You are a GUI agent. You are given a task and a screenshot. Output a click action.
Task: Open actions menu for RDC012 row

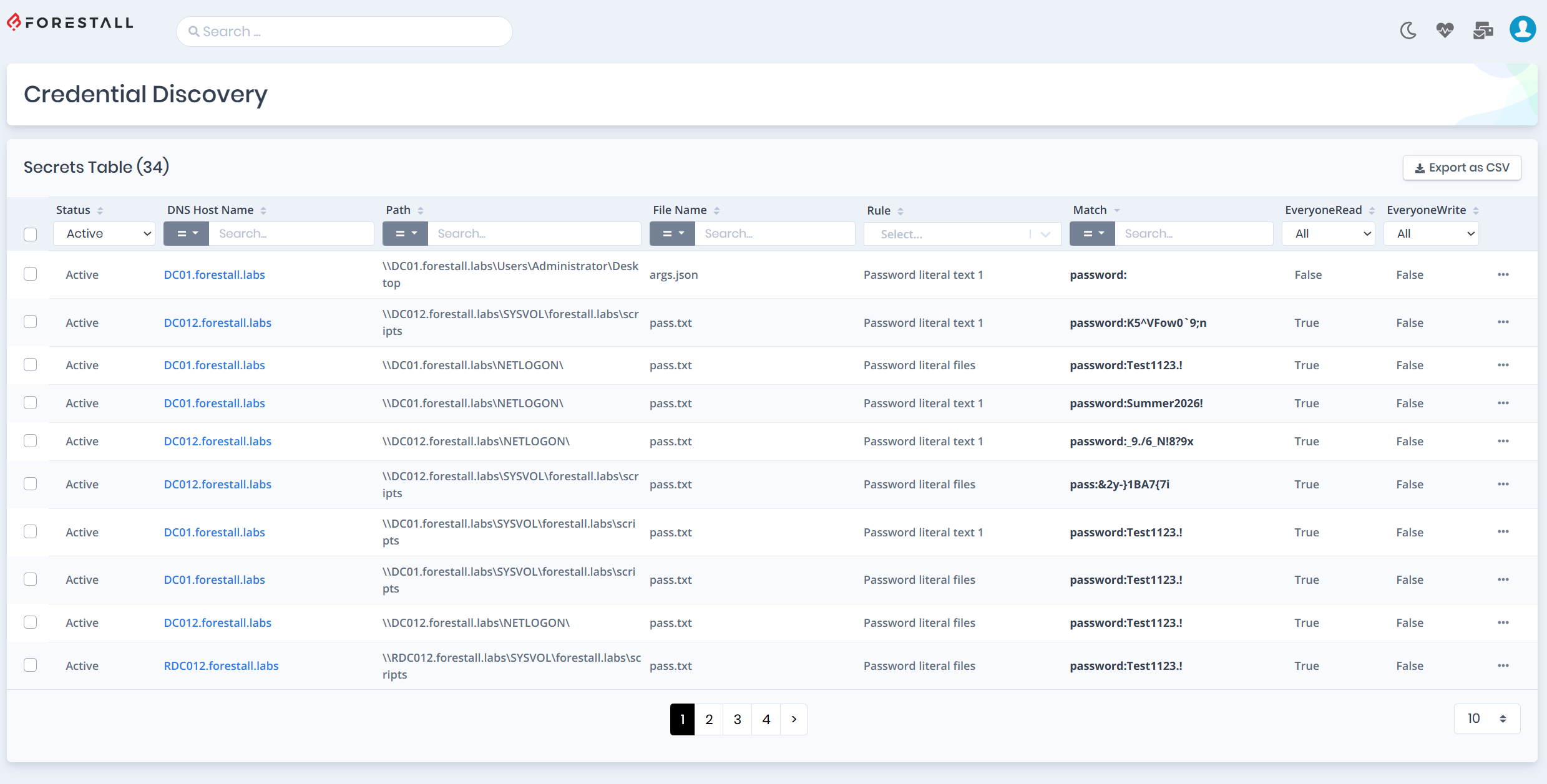coord(1503,665)
